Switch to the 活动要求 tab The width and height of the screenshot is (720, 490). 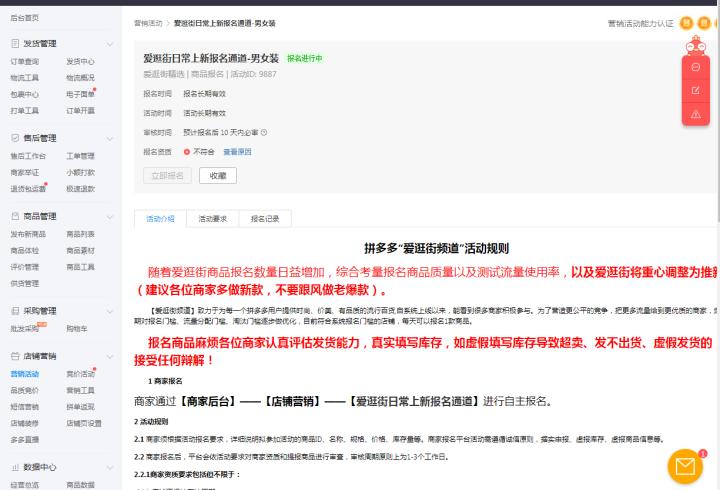[x=213, y=219]
